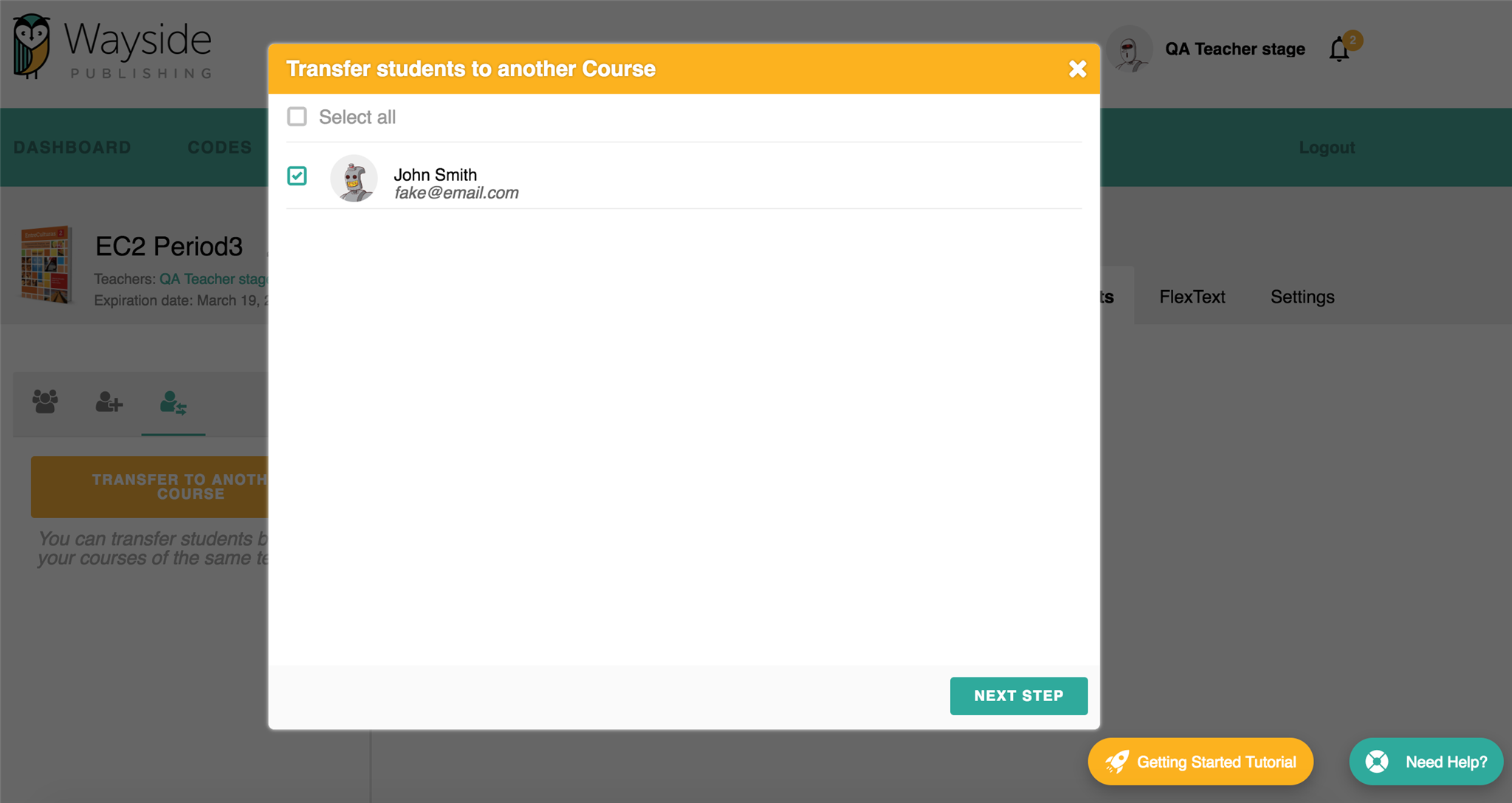This screenshot has height=803, width=1512.
Task: Click Logout
Action: click(x=1327, y=147)
